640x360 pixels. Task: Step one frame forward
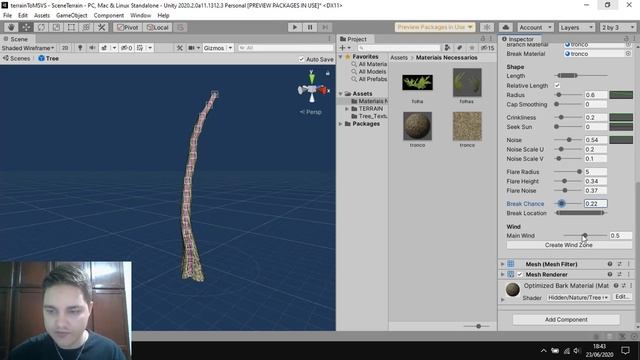pos(325,27)
